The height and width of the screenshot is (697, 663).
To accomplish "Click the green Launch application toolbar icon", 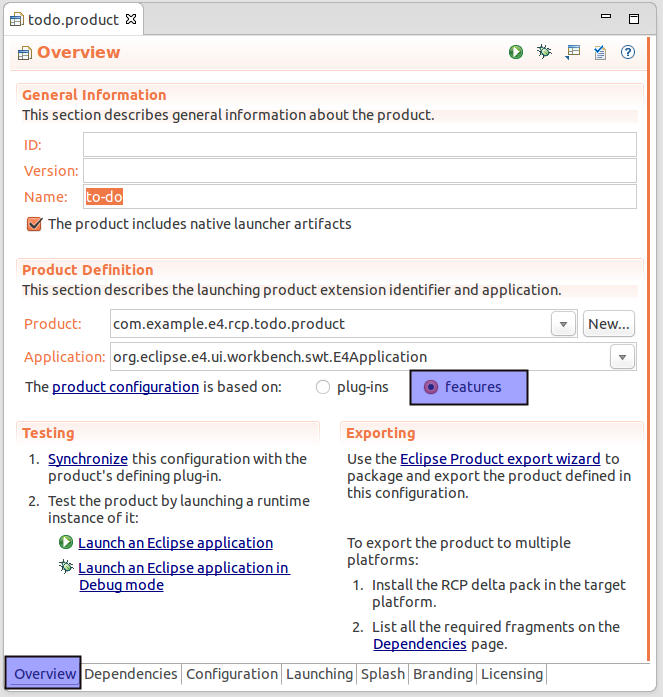I will (516, 52).
